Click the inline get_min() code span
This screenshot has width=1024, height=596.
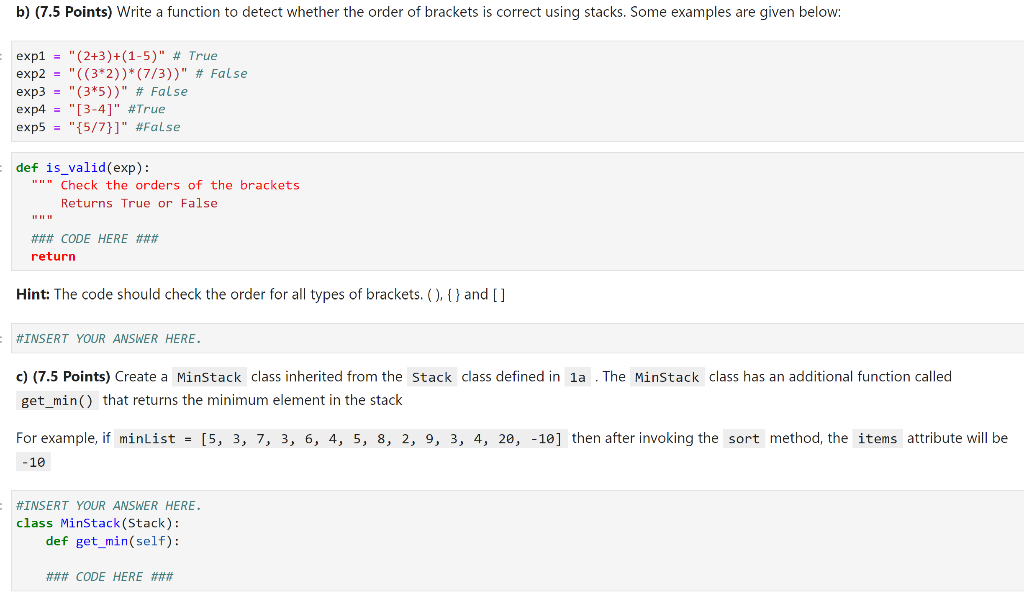click(57, 400)
